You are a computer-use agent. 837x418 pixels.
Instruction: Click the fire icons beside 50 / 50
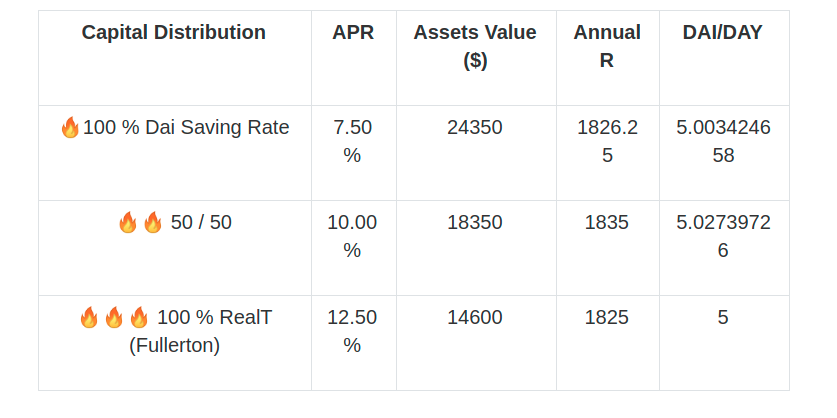[x=140, y=223]
